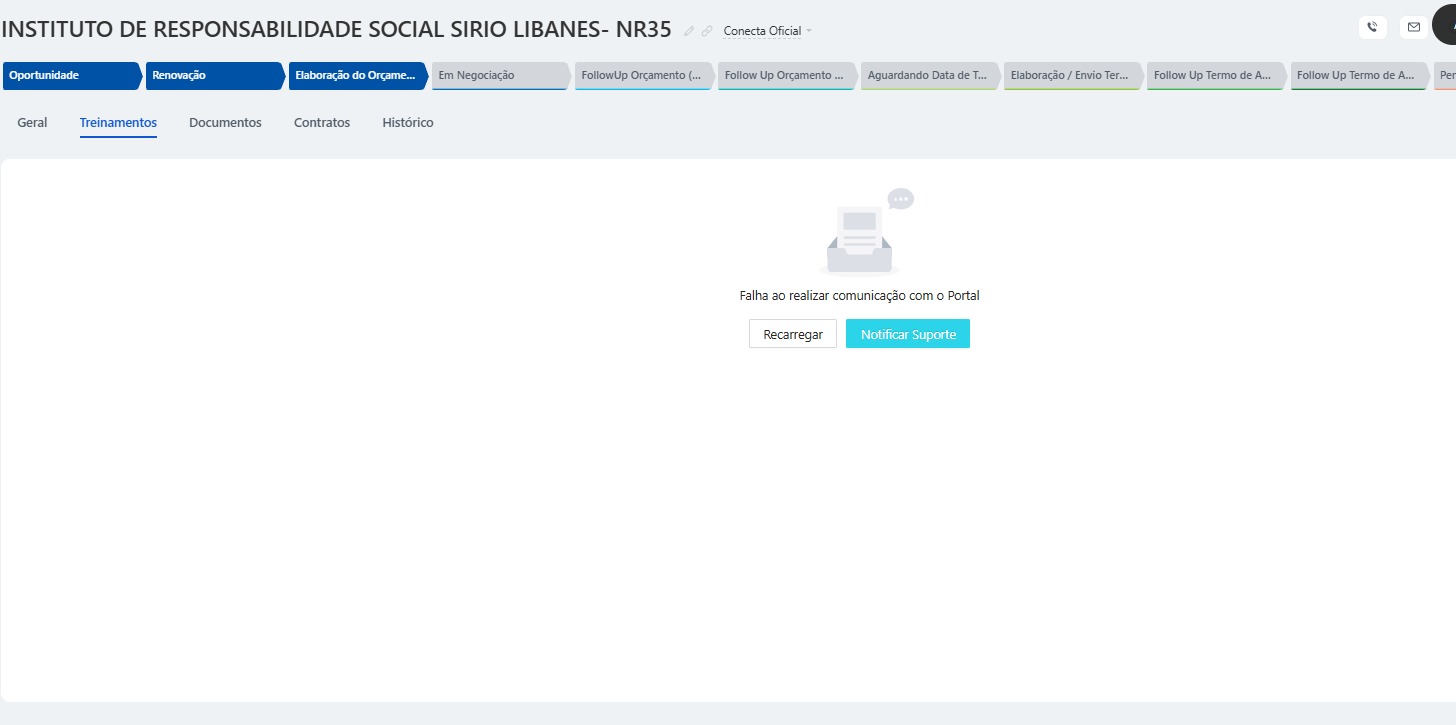This screenshot has width=1456, height=725.
Task: Click the dark round avatar icon
Action: (x=1446, y=24)
